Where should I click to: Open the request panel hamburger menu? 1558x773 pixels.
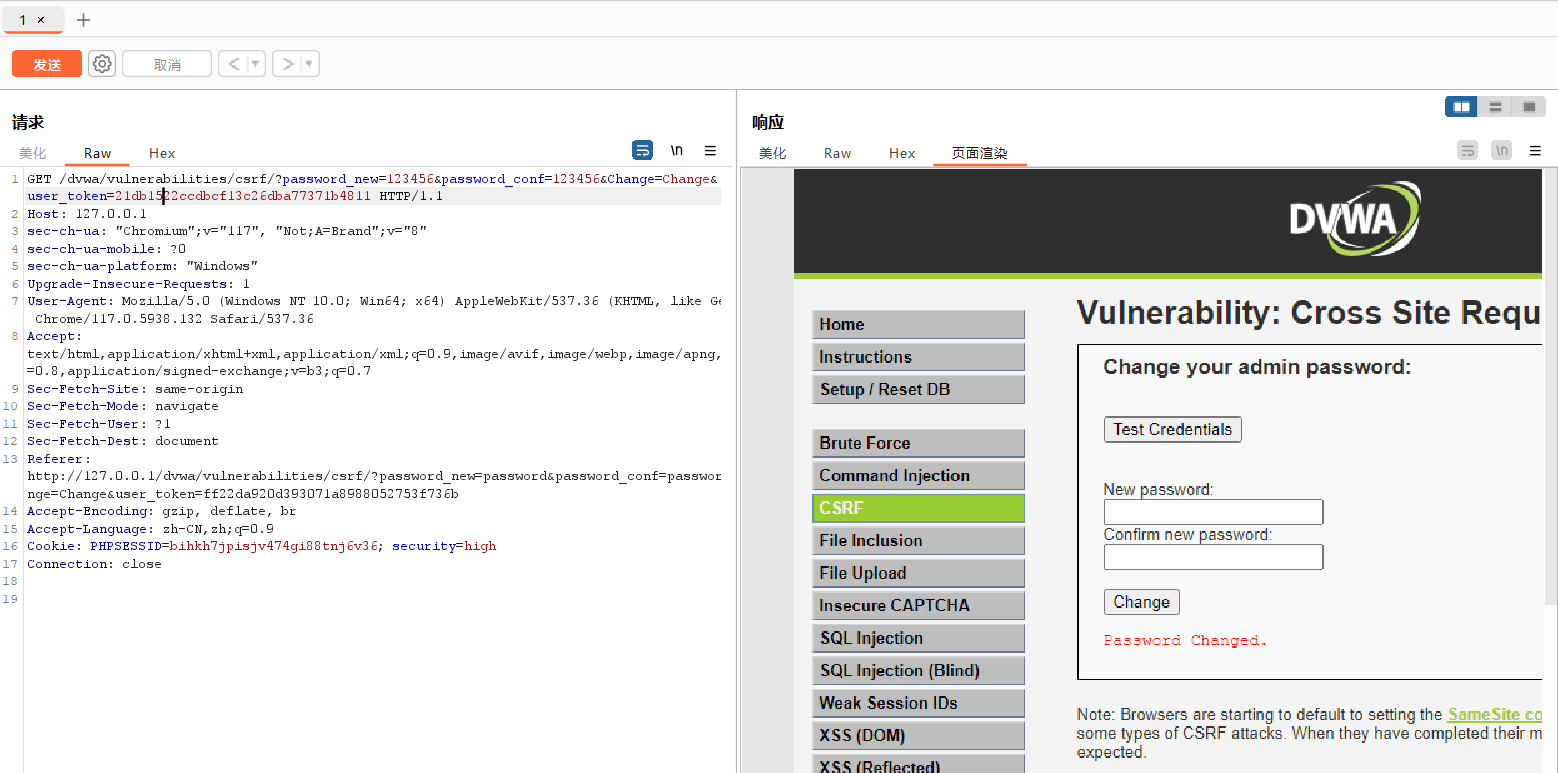click(x=710, y=151)
